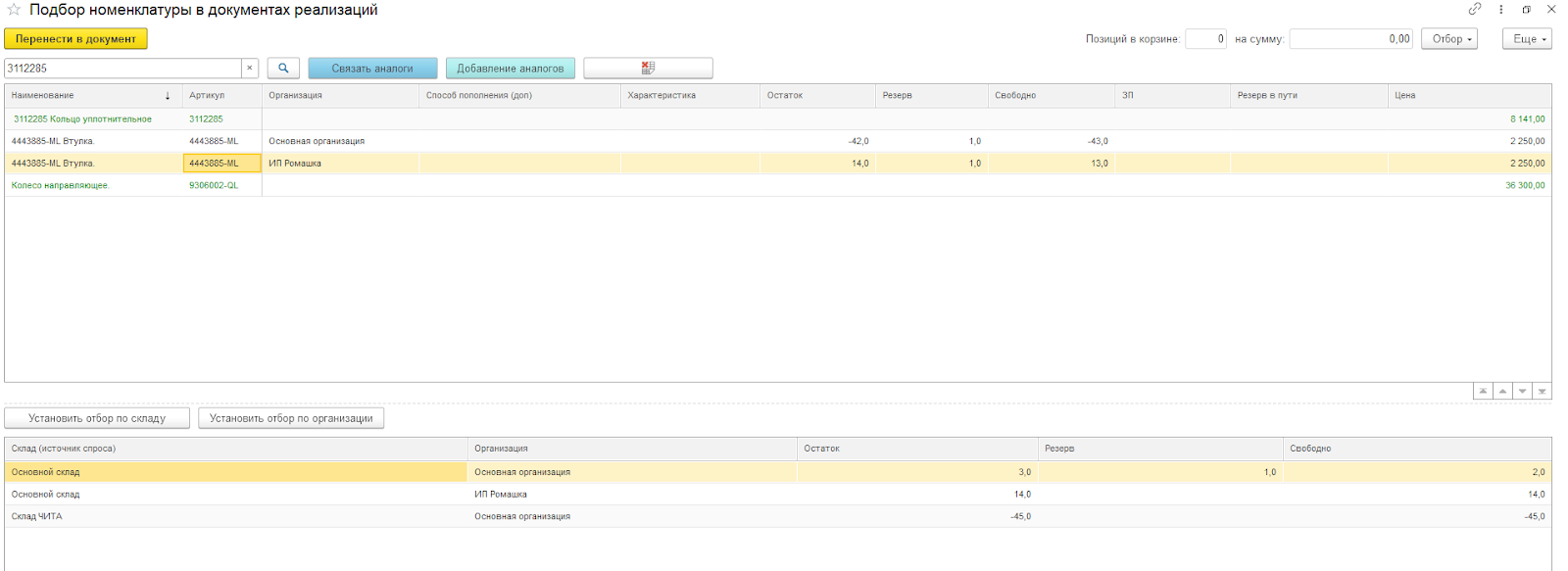This screenshot has width=1568, height=571.
Task: Expand the Еще menu
Action: (x=1526, y=39)
